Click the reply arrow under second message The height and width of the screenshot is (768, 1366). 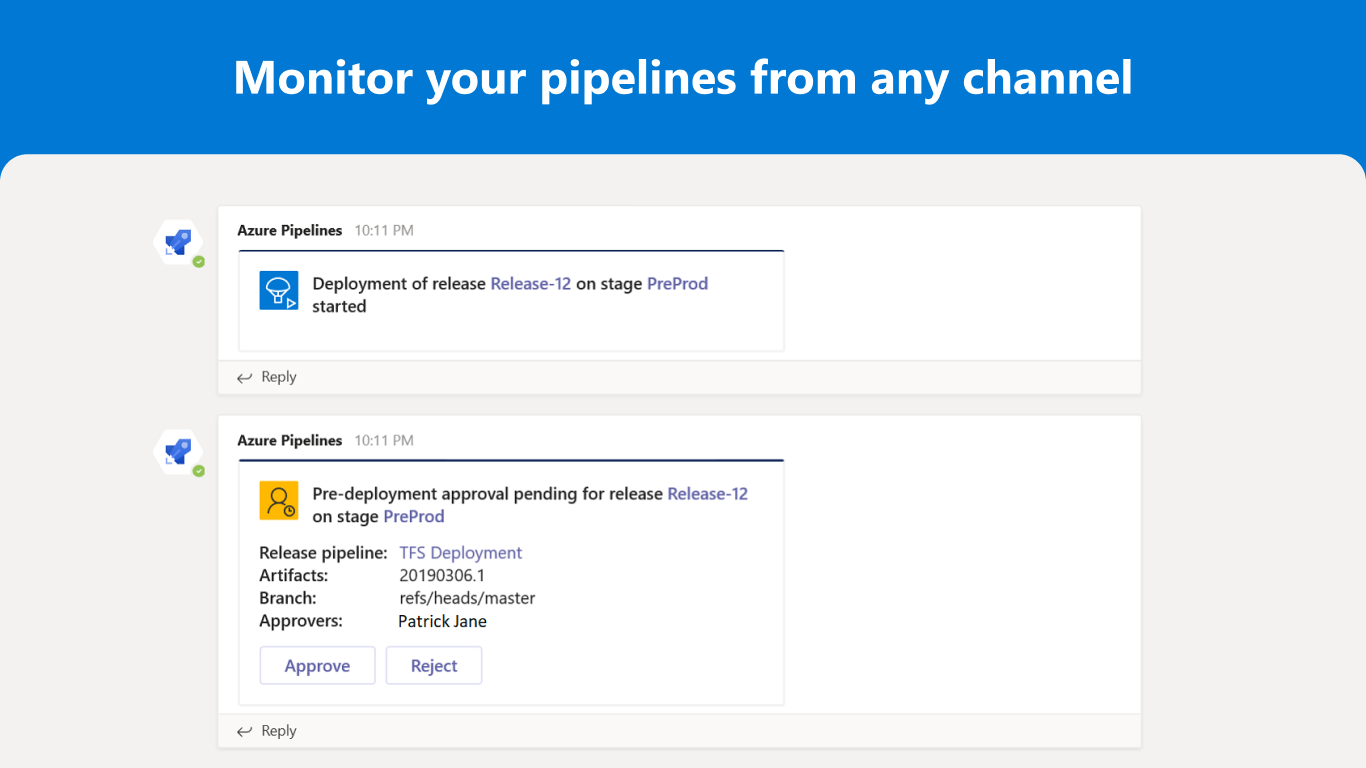245,732
